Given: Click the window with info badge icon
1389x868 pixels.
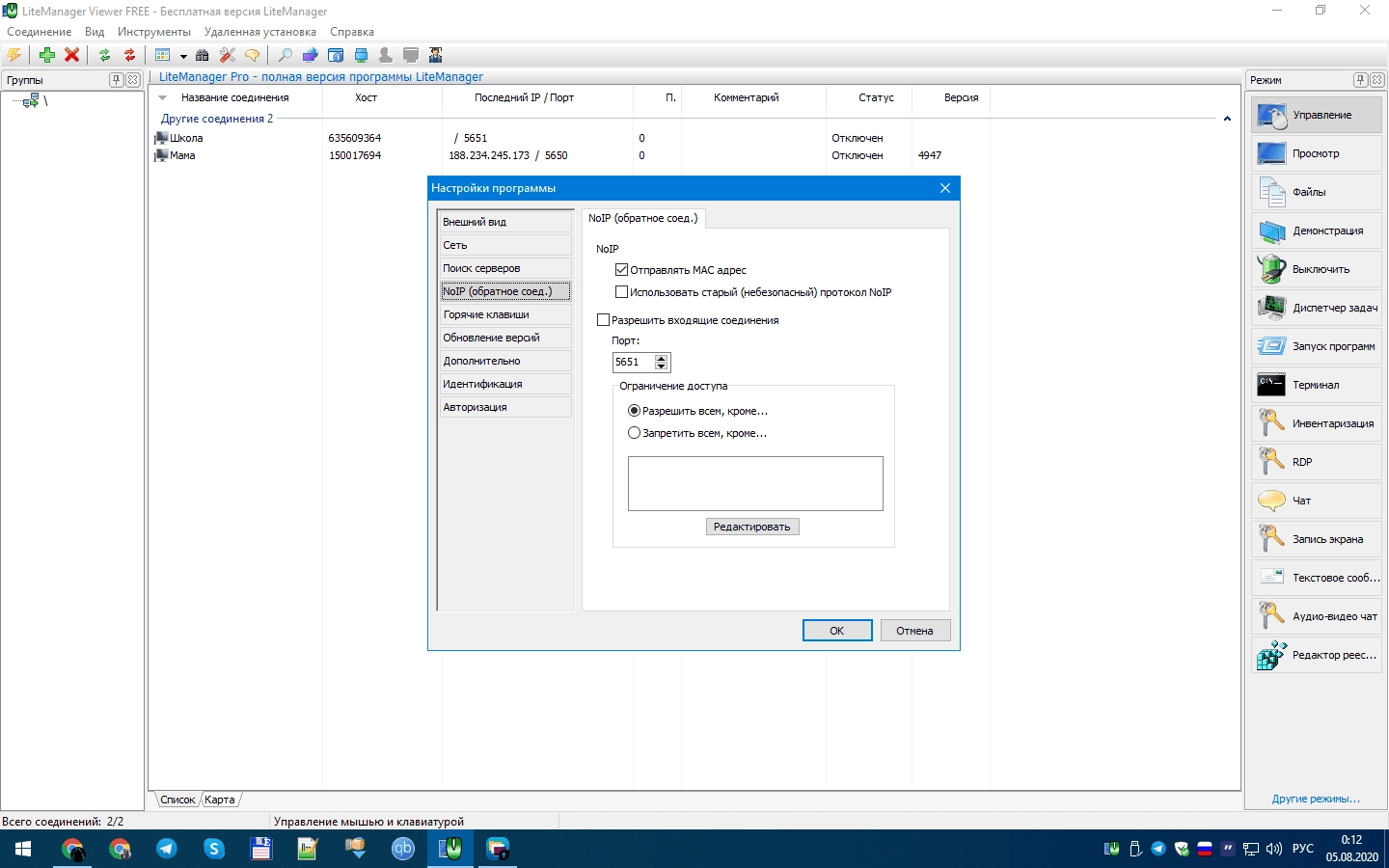Looking at the screenshot, I should click(336, 55).
